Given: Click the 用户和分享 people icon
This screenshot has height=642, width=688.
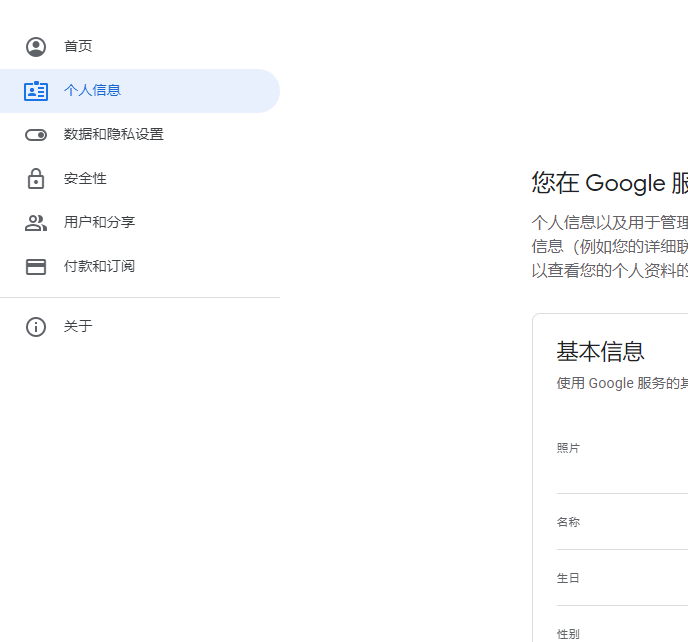Looking at the screenshot, I should point(36,223).
